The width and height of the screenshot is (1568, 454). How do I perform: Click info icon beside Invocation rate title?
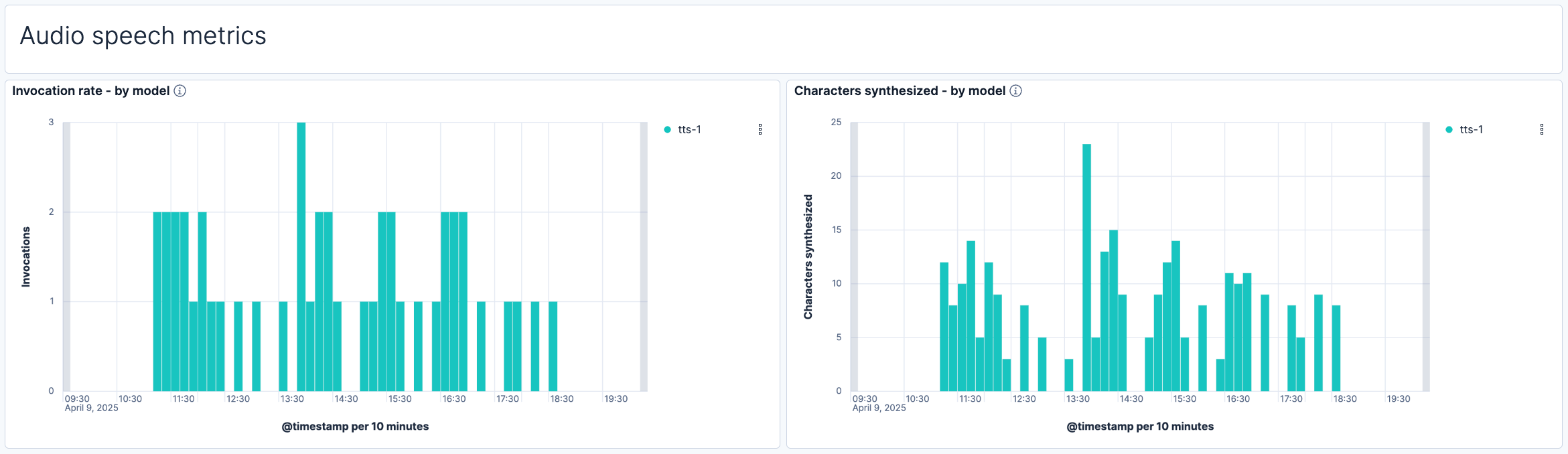click(x=180, y=91)
